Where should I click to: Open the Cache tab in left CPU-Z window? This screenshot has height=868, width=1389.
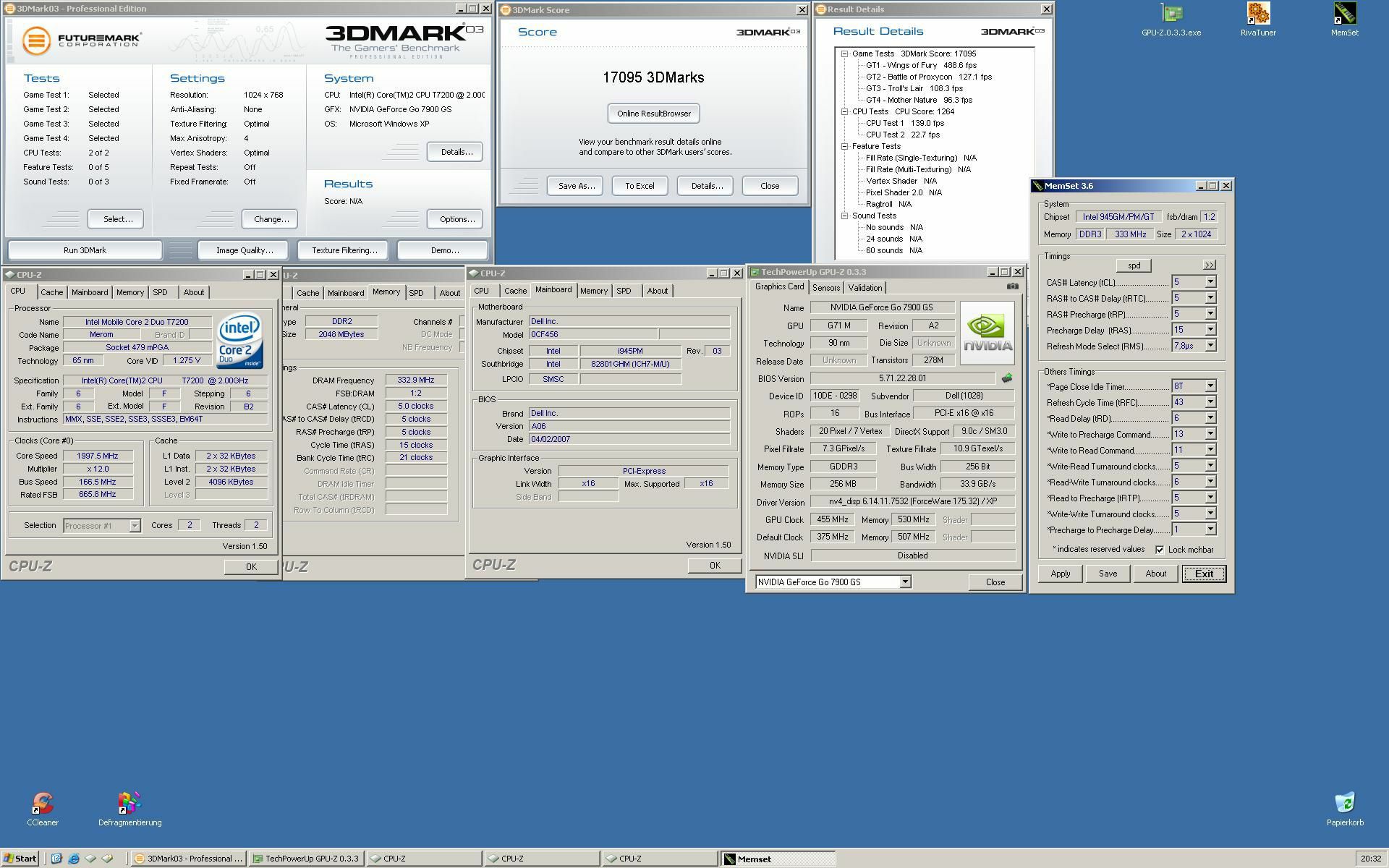pyautogui.click(x=51, y=292)
